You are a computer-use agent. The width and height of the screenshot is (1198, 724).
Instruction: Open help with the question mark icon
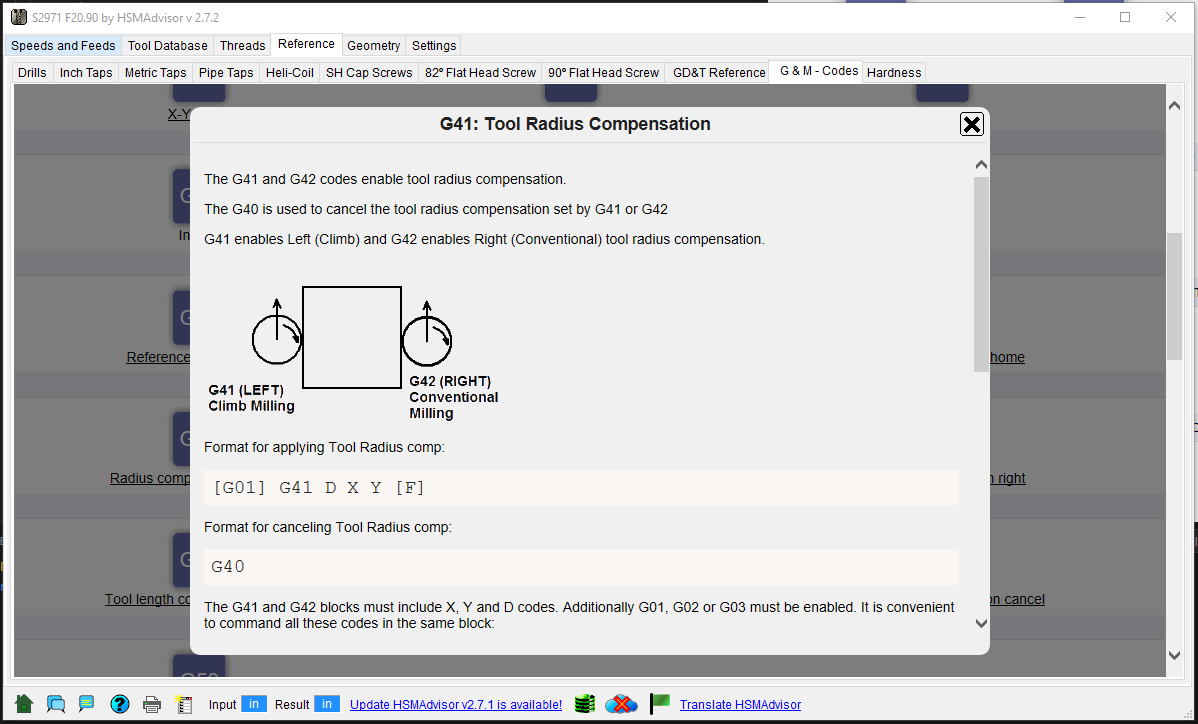click(120, 704)
